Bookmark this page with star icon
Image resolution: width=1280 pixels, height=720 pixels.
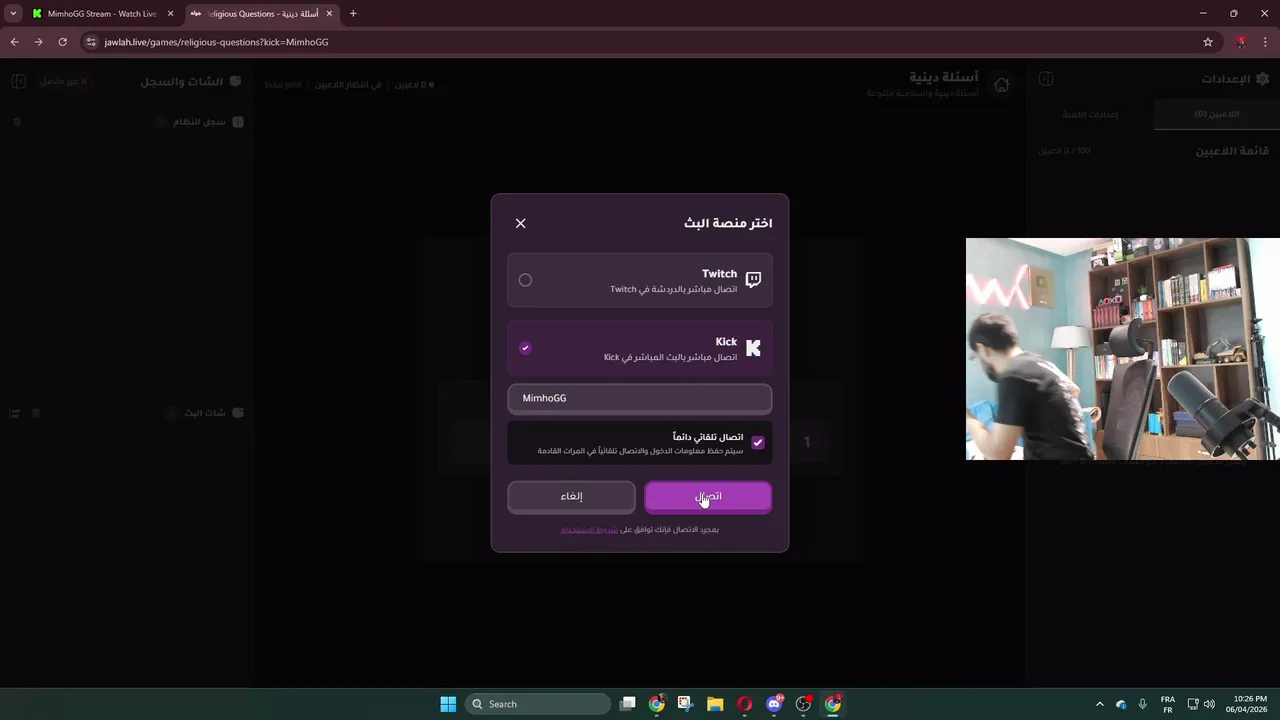coord(1208,42)
